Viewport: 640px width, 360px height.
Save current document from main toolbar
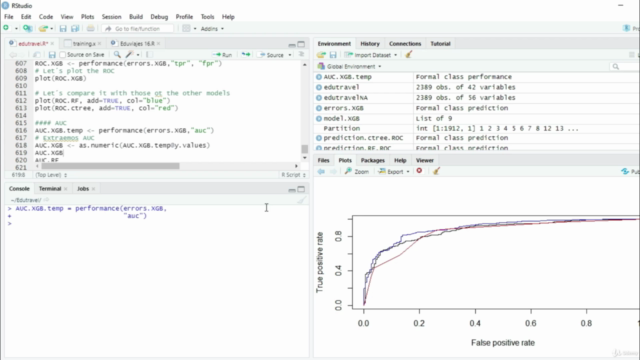click(63, 29)
